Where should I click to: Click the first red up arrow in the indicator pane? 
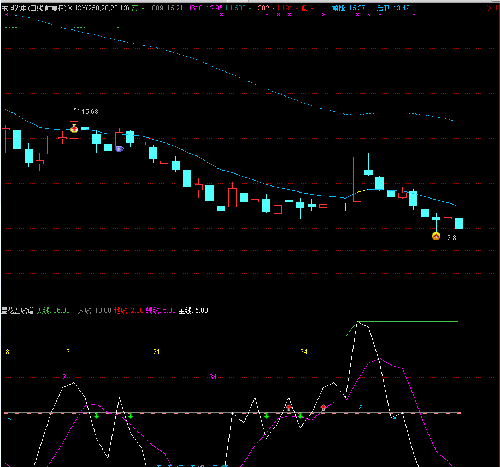(289, 407)
